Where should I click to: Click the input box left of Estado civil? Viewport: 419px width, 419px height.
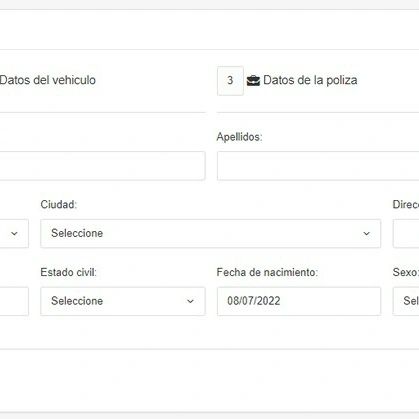[x=14, y=301]
